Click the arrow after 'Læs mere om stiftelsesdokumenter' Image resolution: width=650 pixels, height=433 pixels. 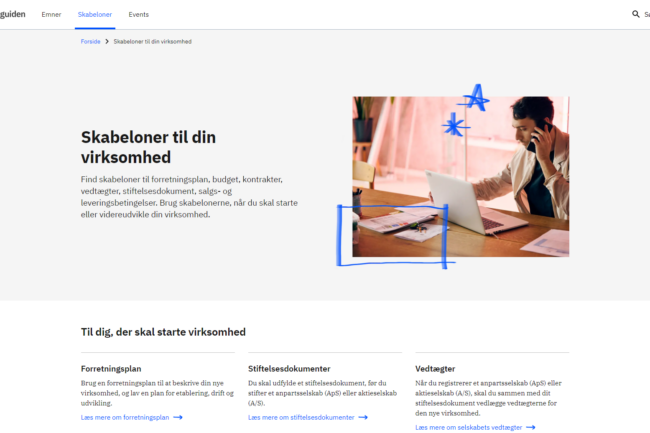point(362,416)
